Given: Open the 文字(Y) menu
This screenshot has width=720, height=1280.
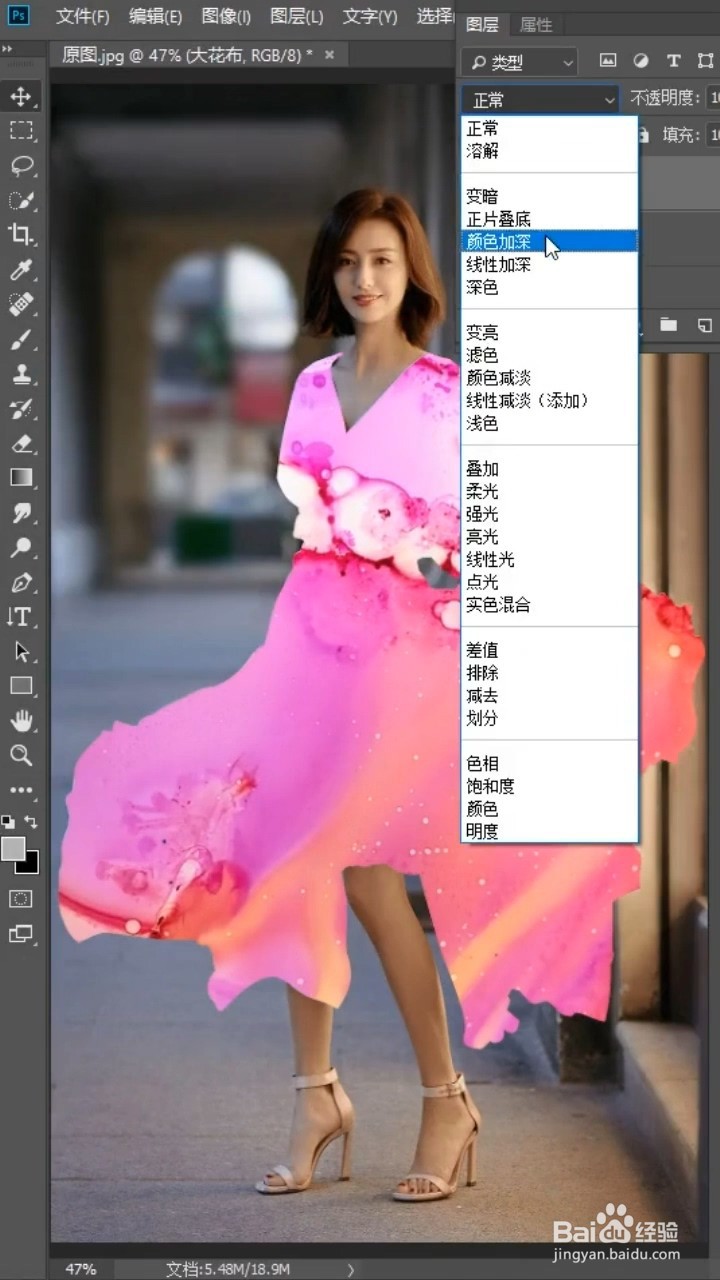Looking at the screenshot, I should [370, 16].
